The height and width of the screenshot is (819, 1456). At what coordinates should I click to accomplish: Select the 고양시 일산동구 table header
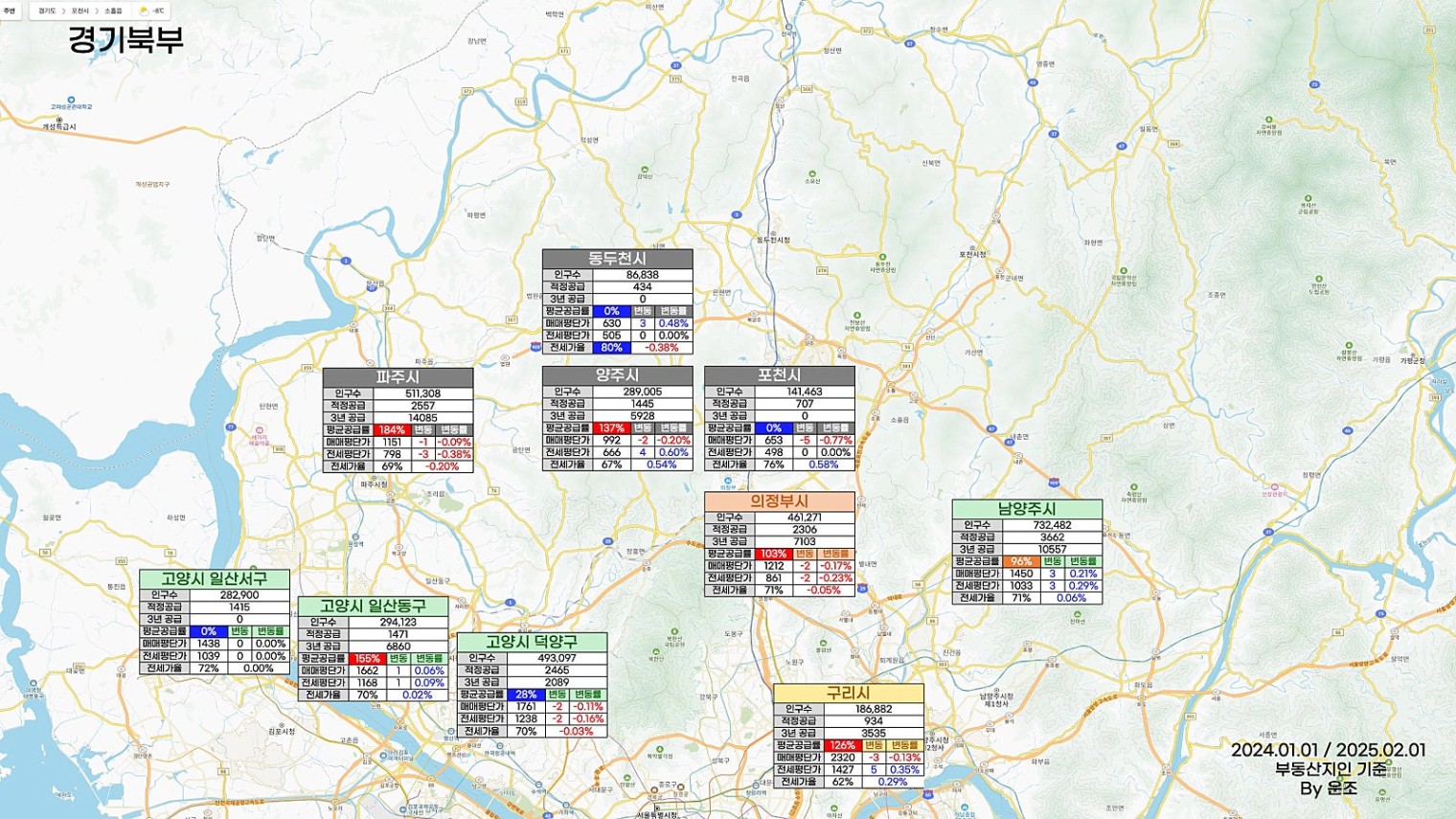pyautogui.click(x=373, y=606)
